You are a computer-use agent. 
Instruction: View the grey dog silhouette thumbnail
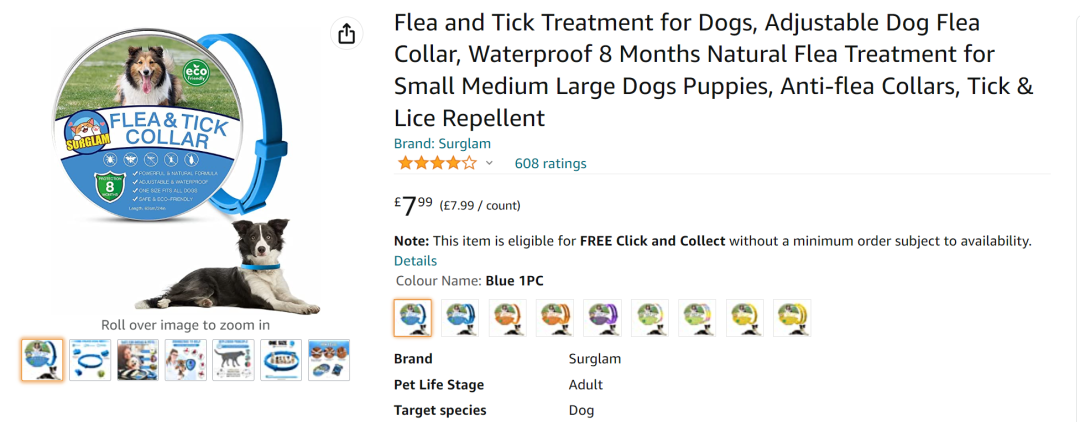coord(233,359)
